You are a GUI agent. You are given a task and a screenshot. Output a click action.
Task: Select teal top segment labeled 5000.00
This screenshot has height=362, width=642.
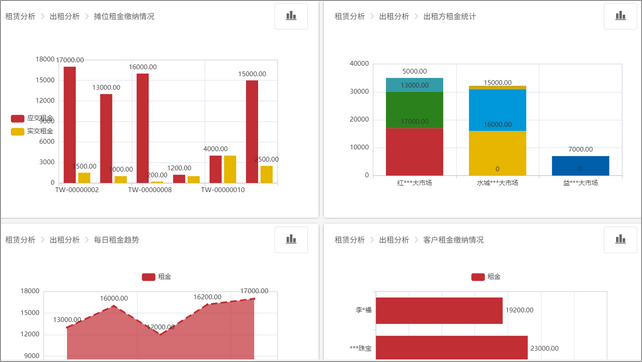pos(414,85)
